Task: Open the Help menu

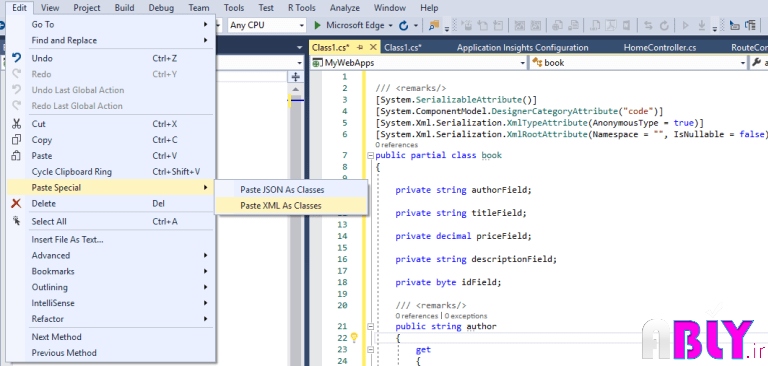Action: coord(429,8)
